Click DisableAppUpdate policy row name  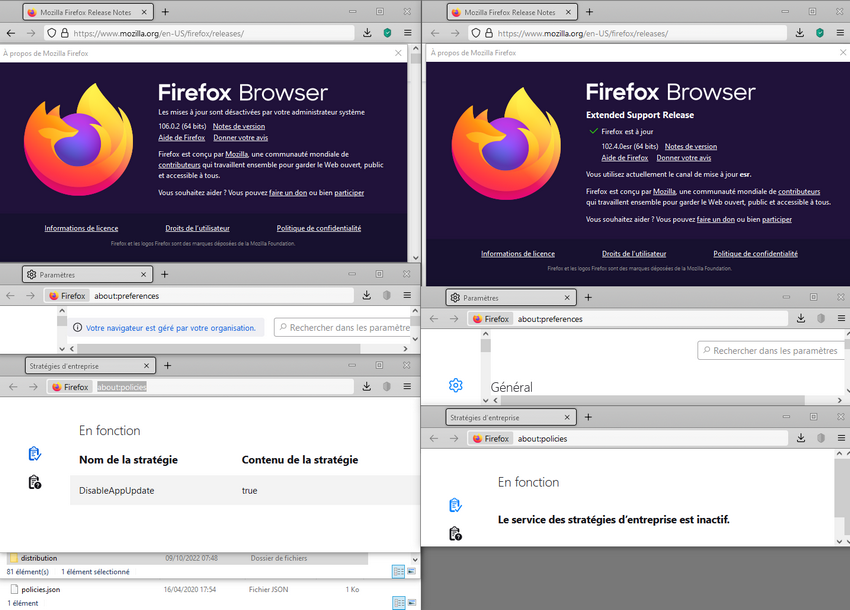coord(117,490)
